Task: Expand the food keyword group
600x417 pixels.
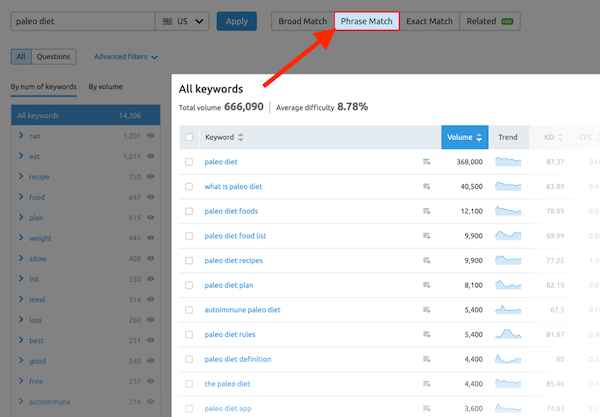Action: point(21,197)
